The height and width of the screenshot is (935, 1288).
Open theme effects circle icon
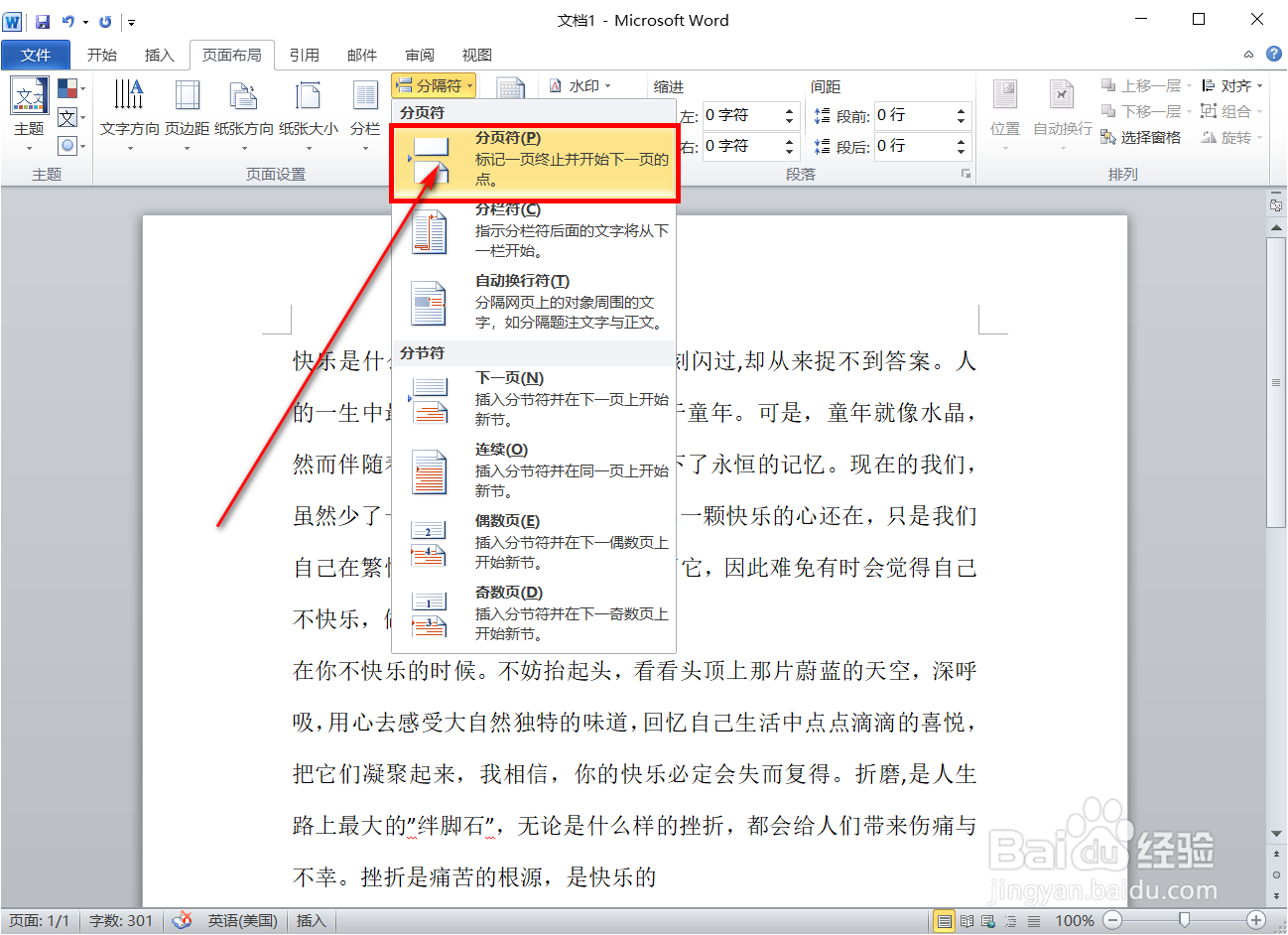tap(70, 145)
